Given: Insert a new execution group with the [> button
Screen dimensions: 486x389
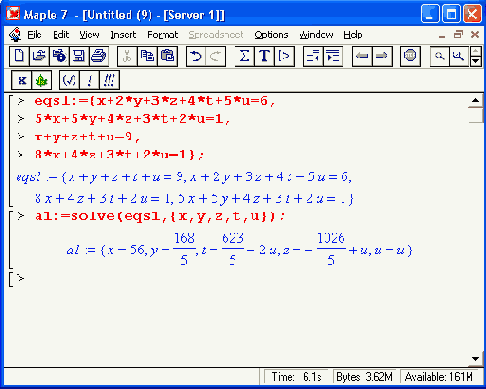Looking at the screenshot, I should (284, 56).
